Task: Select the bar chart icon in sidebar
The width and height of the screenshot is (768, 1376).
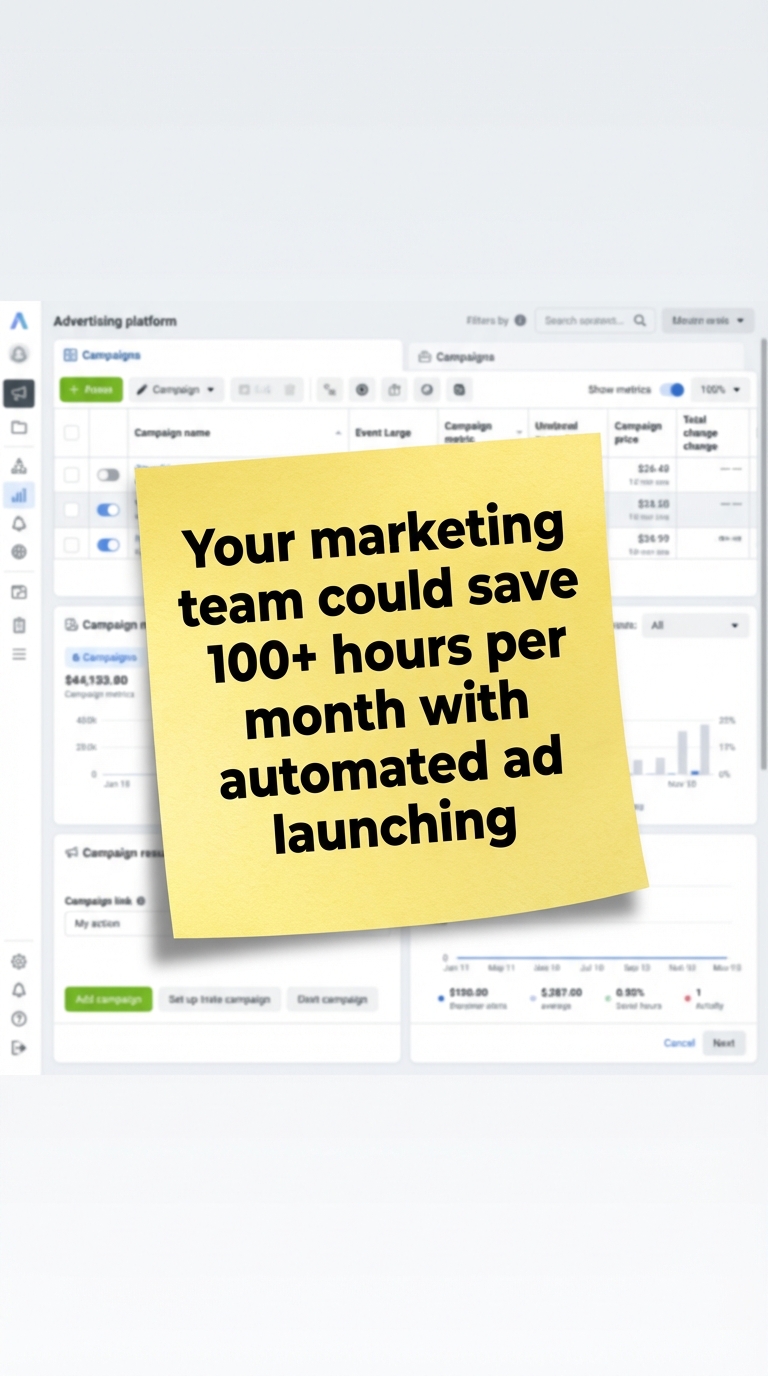Action: (19, 495)
